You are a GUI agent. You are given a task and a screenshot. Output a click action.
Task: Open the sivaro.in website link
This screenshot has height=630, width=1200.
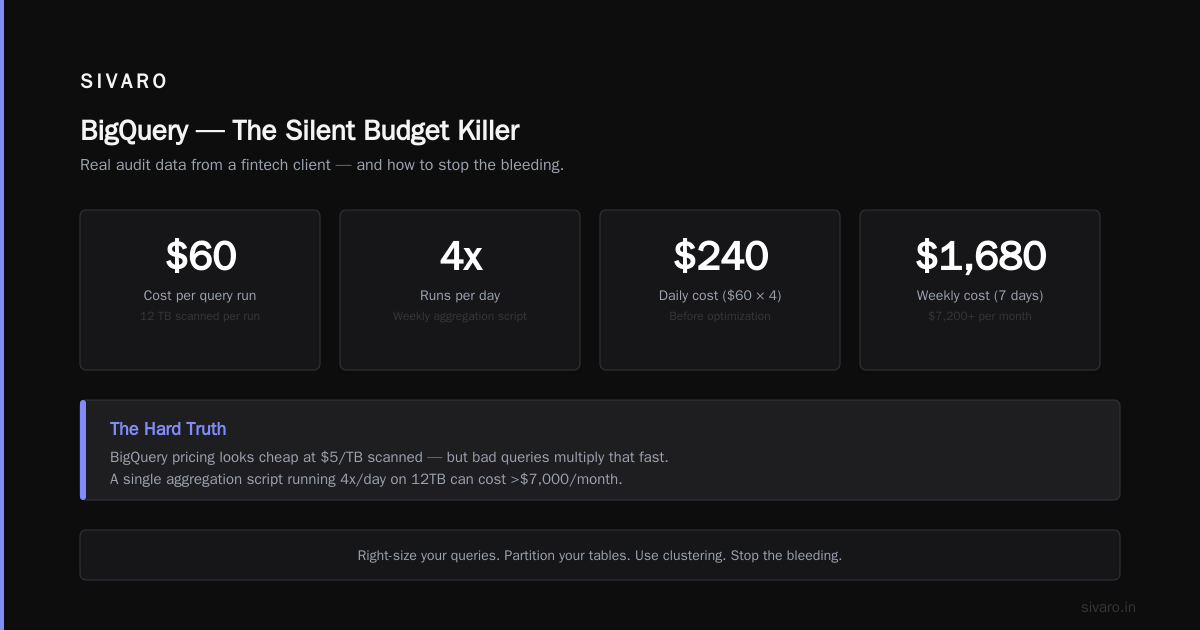coord(1108,607)
